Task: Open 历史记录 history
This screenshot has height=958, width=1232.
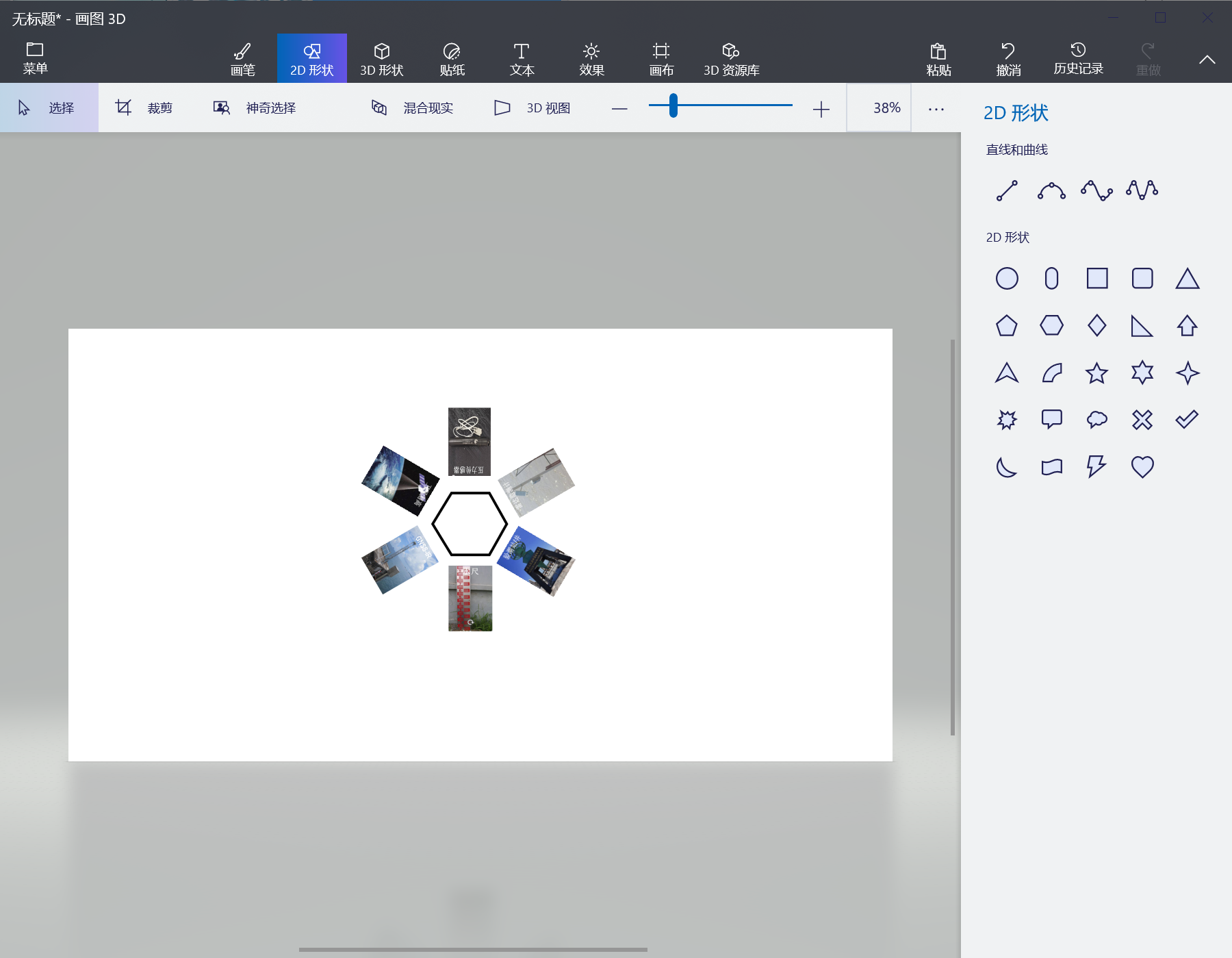Action: click(x=1078, y=59)
